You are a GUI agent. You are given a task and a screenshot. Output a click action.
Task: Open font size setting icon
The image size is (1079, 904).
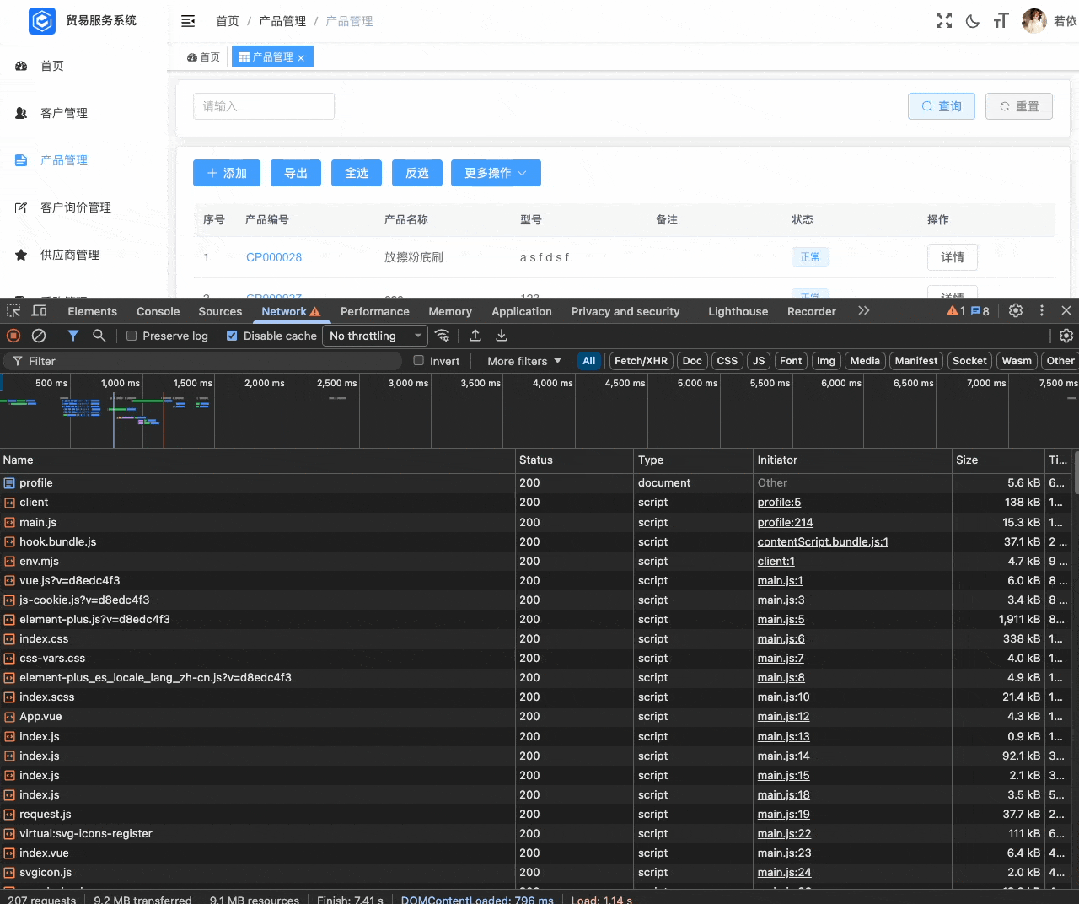(1001, 21)
